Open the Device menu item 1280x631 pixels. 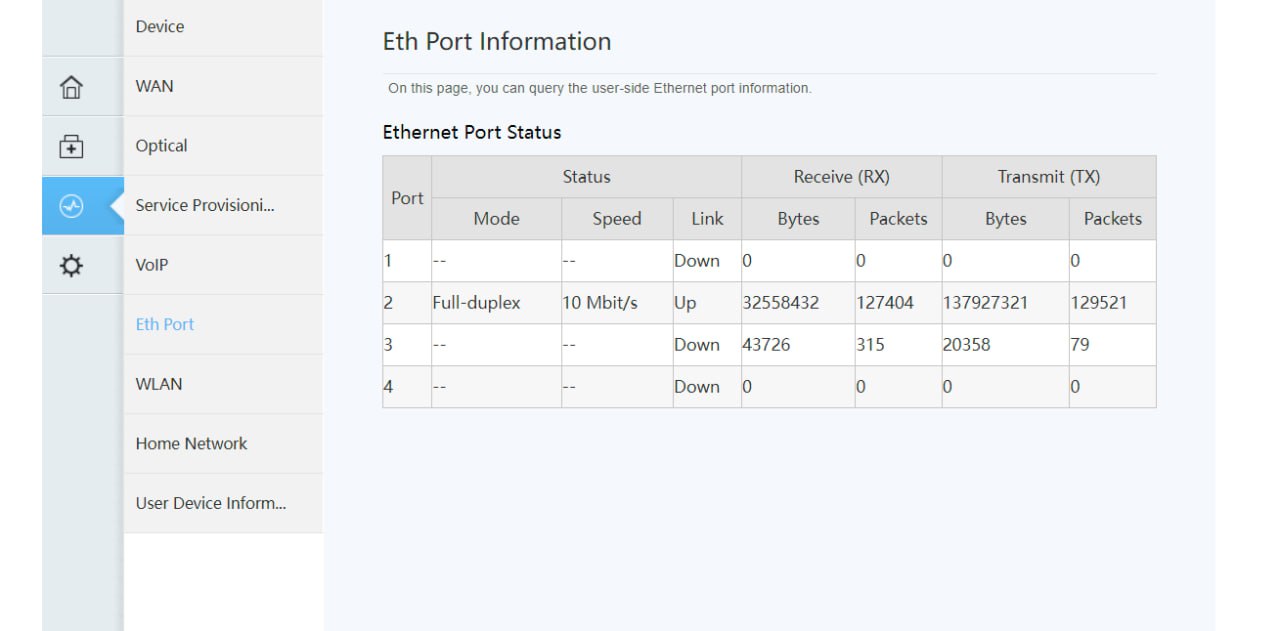click(160, 27)
